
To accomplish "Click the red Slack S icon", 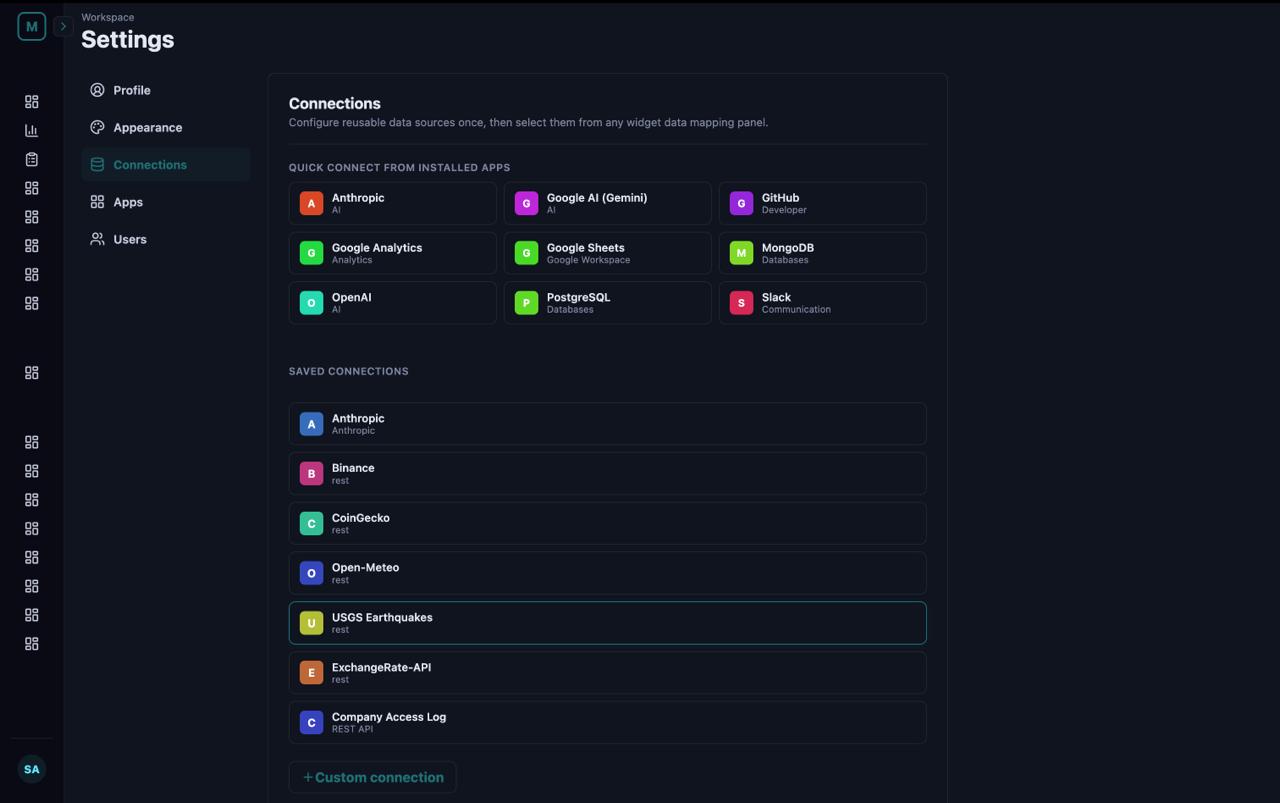I will tap(741, 303).
